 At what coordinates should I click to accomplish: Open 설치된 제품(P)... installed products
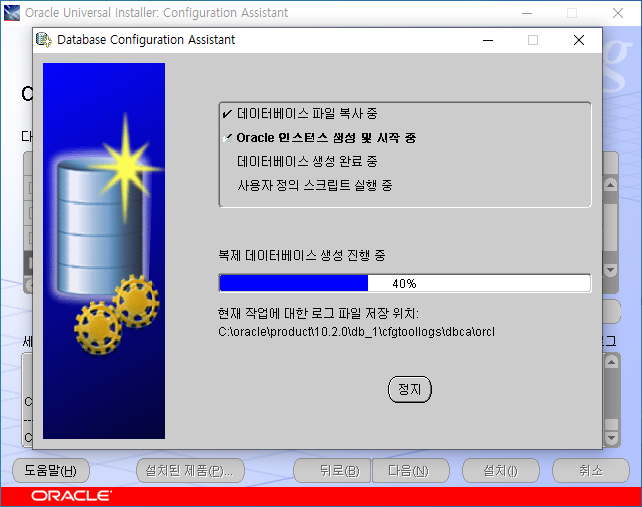pyautogui.click(x=190, y=470)
